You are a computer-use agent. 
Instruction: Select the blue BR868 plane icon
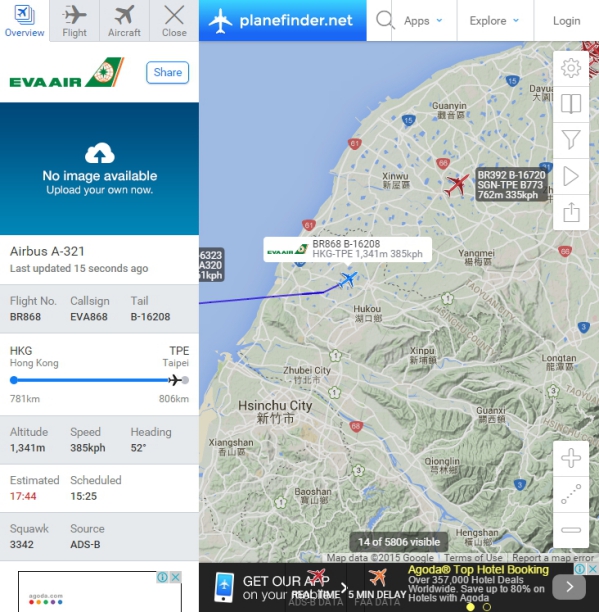point(347,279)
